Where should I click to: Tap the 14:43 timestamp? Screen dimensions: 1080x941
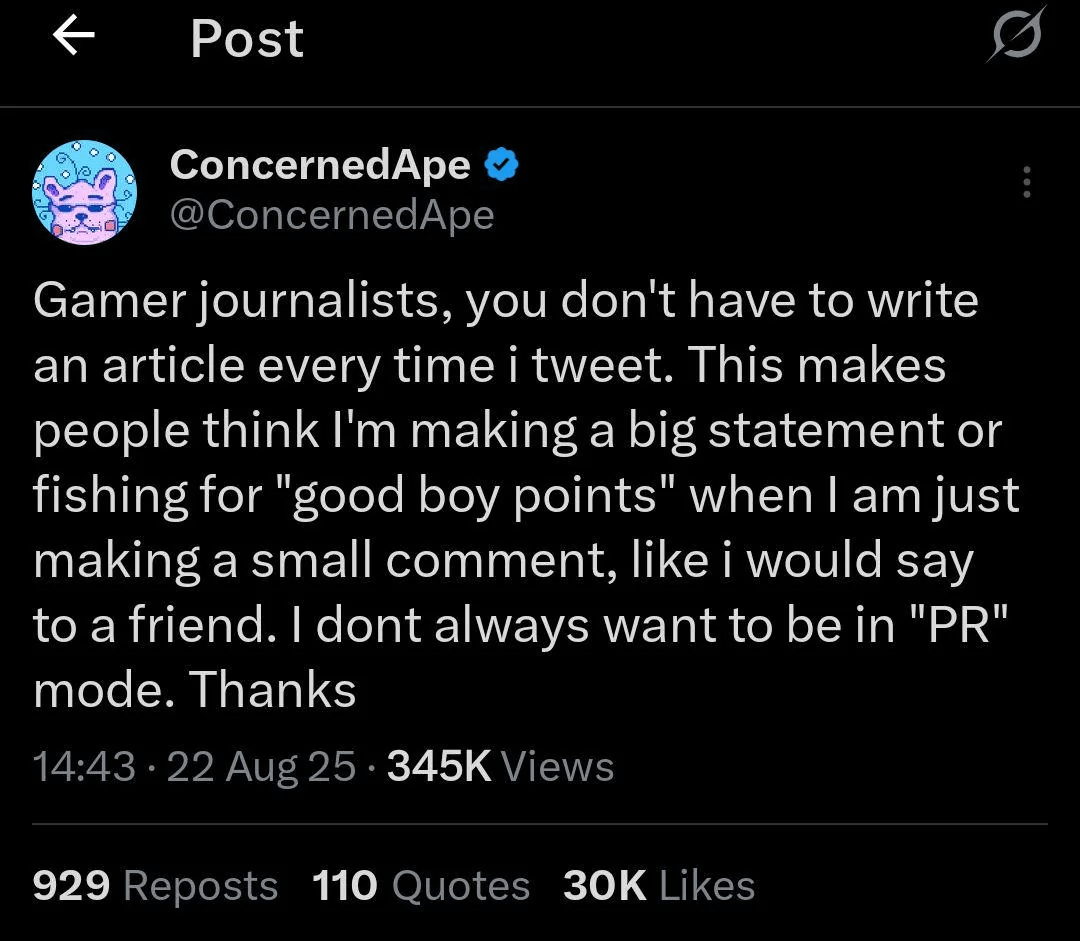(x=84, y=766)
